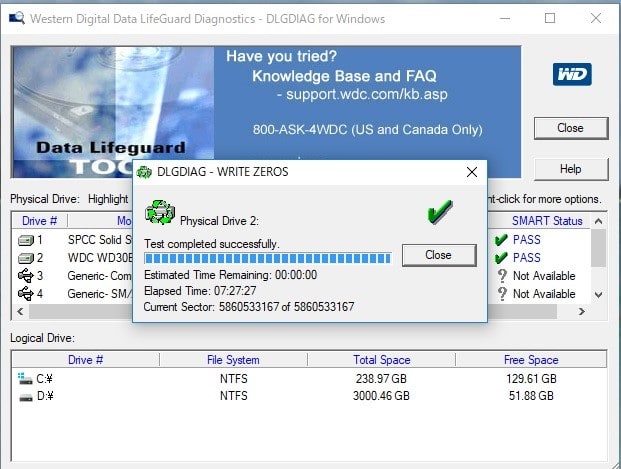Click the vertical scrollbar thumb in drive list
This screenshot has width=621, height=469.
point(598,248)
